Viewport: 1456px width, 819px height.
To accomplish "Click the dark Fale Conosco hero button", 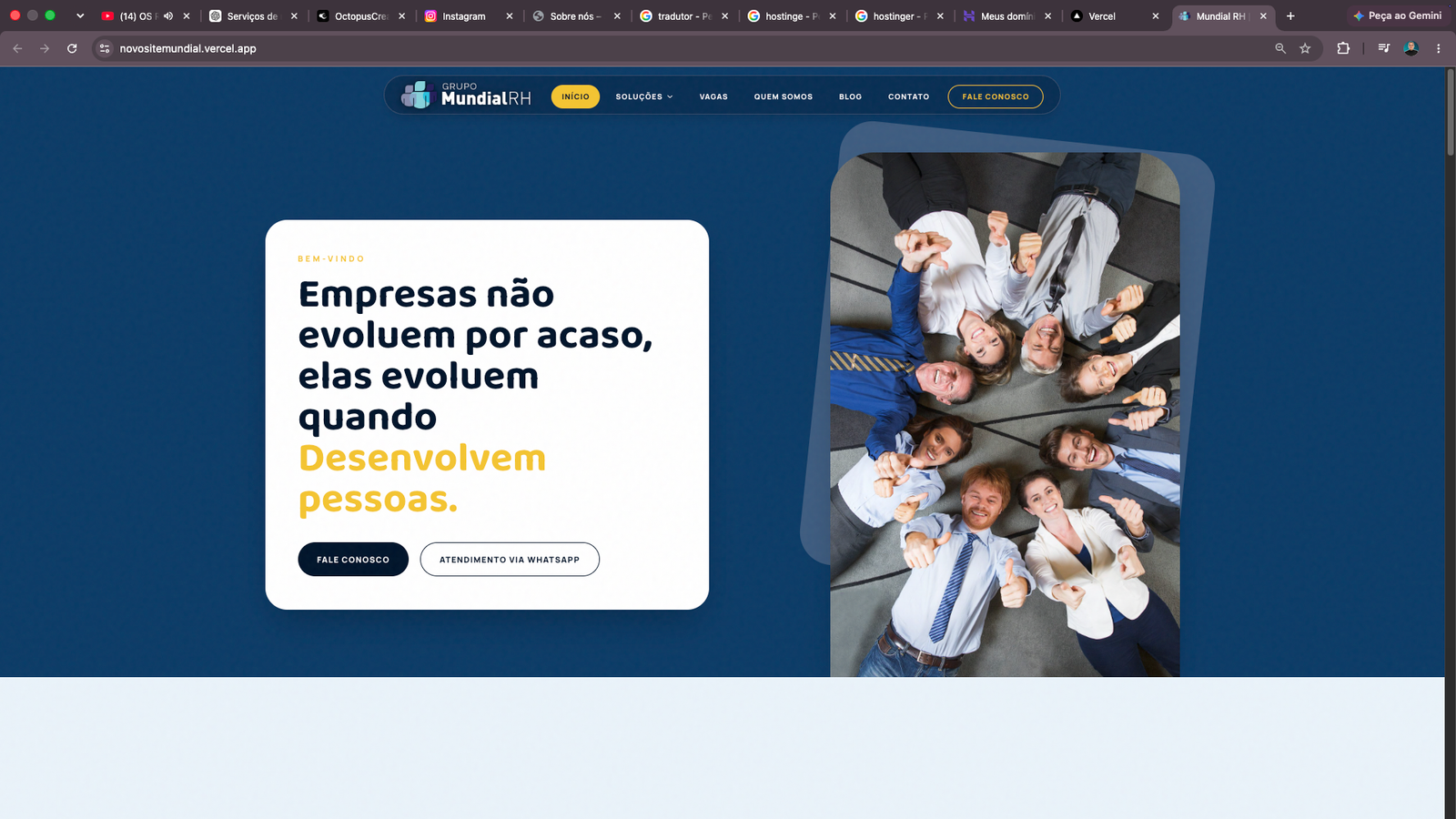I will tap(353, 560).
